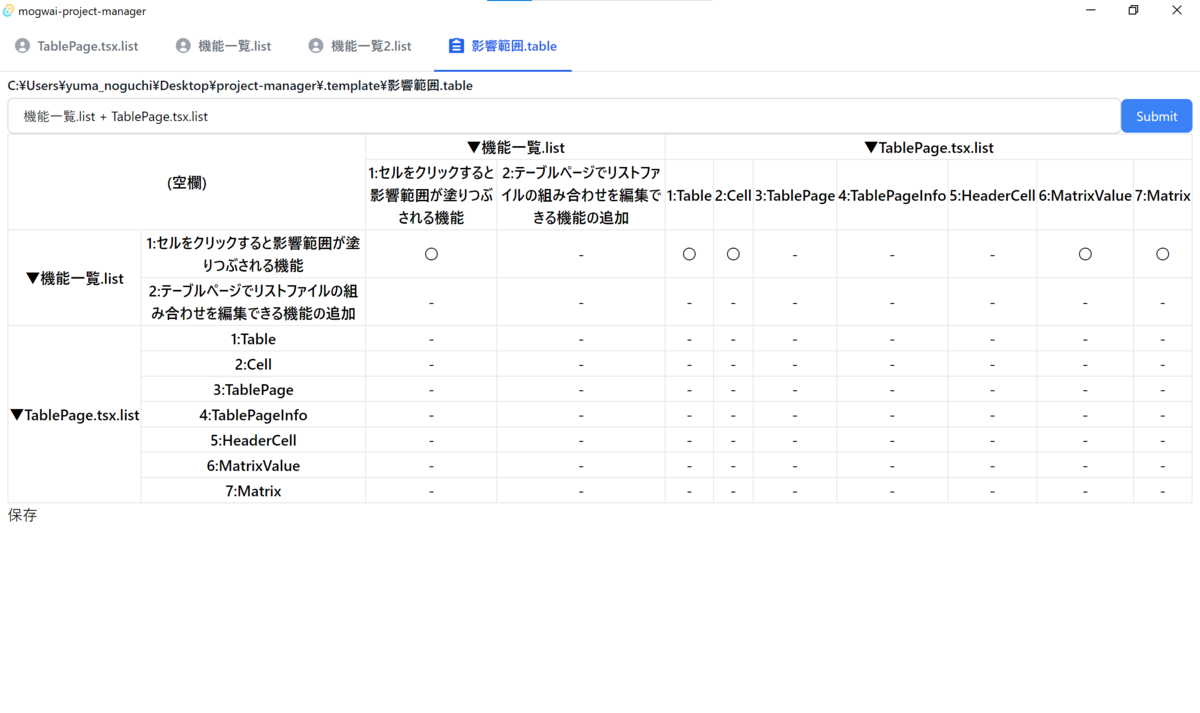
Task: Collapse the ▼機能一覧.list row group header
Action: coord(75,278)
